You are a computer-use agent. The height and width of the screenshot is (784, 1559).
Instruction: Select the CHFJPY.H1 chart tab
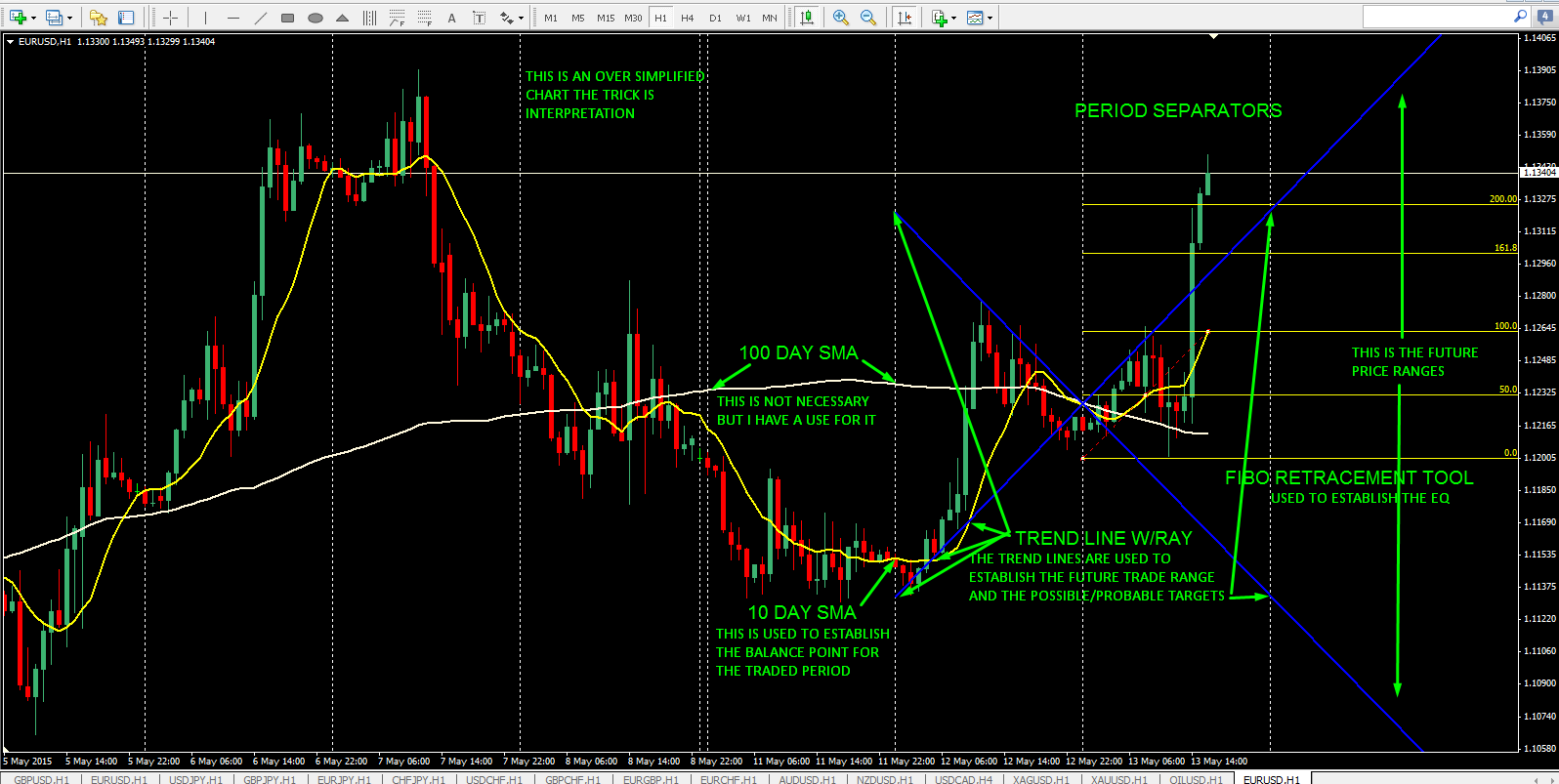pyautogui.click(x=418, y=779)
